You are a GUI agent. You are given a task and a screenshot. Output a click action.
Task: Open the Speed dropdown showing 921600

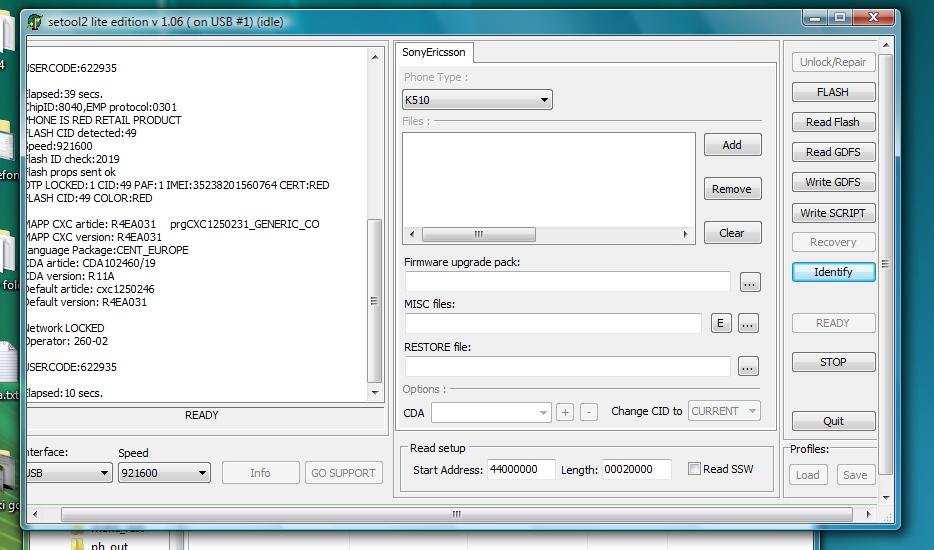point(164,473)
